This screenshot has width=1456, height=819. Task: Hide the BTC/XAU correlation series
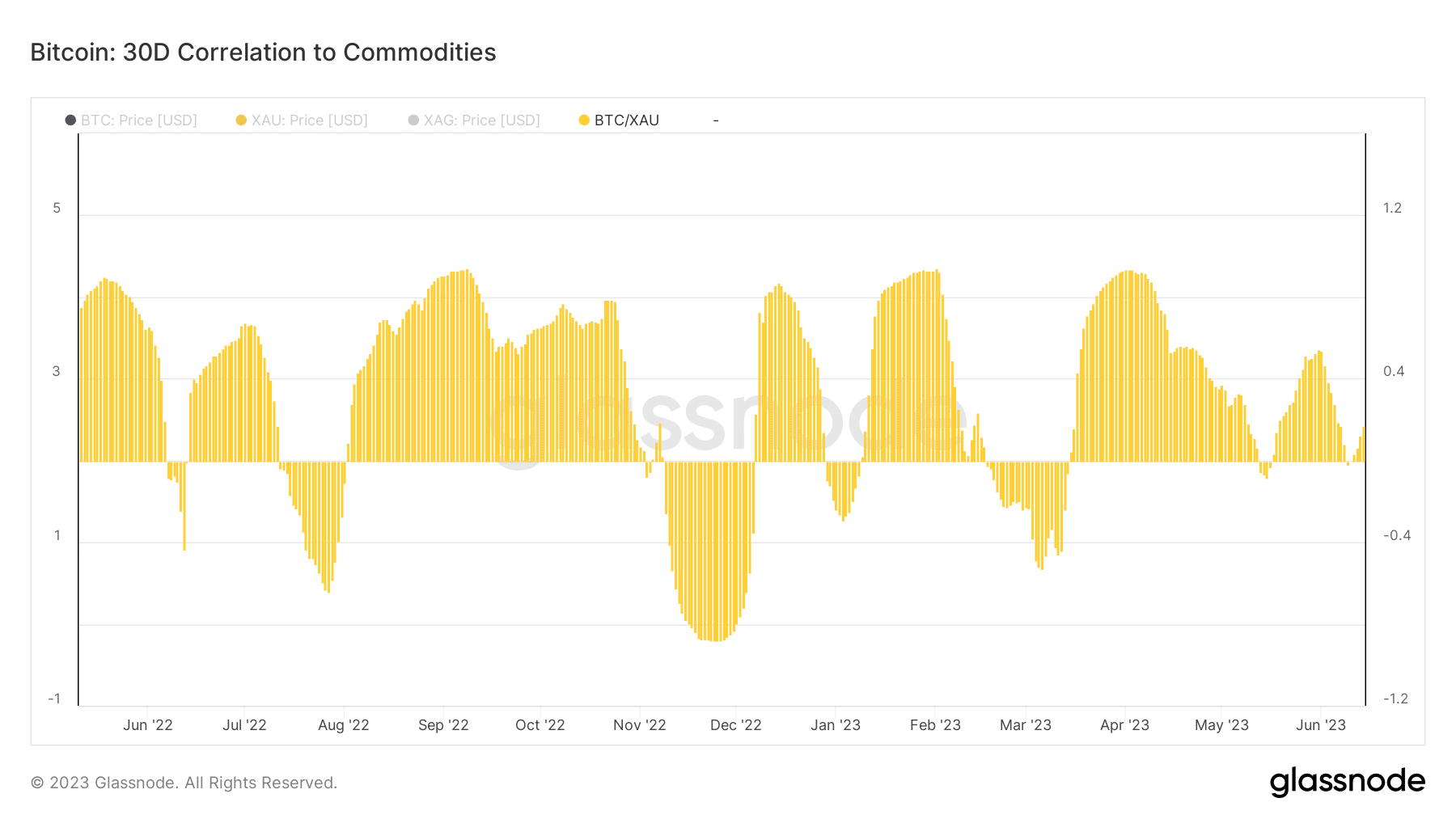[619, 120]
